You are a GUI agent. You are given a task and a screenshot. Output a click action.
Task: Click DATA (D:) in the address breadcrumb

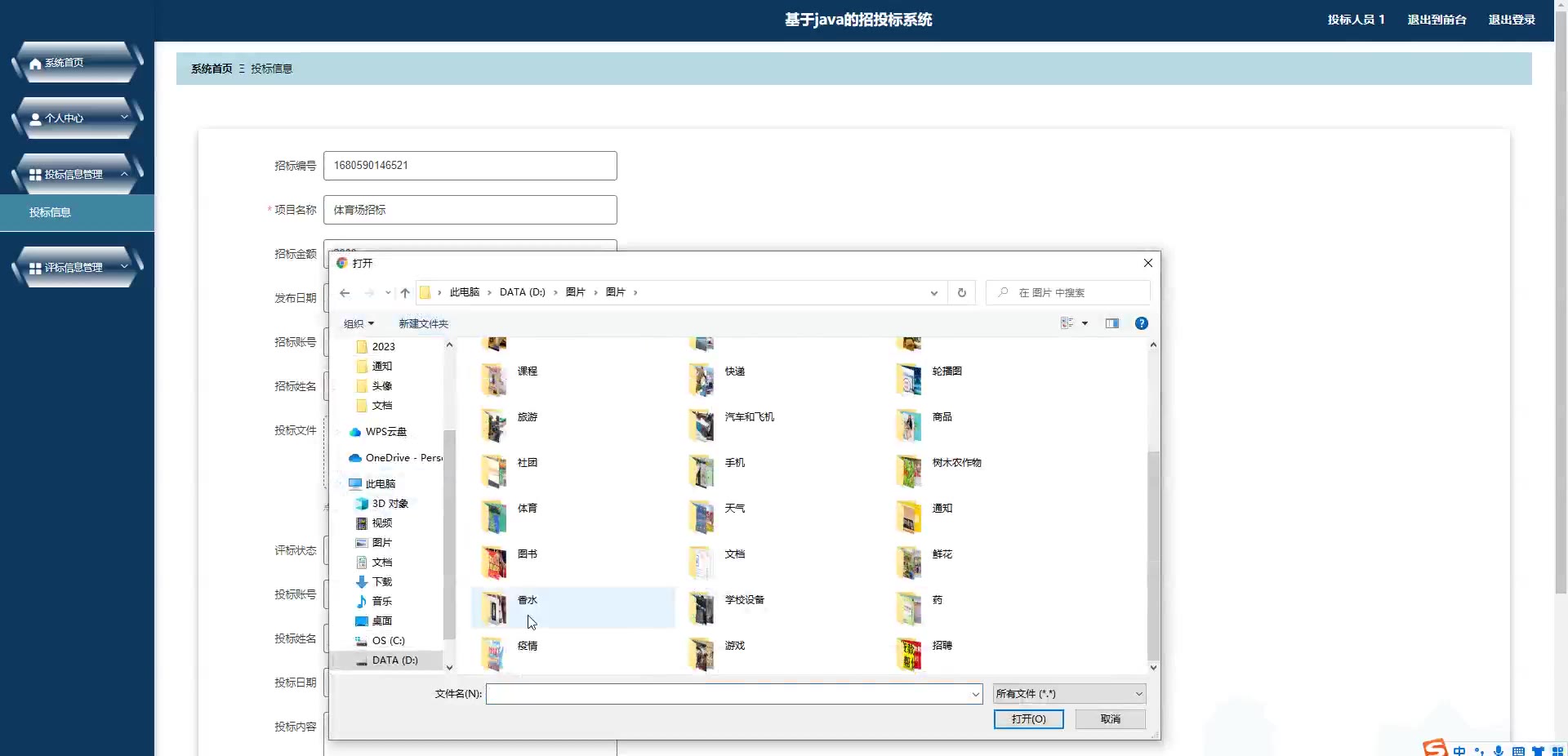tap(523, 292)
